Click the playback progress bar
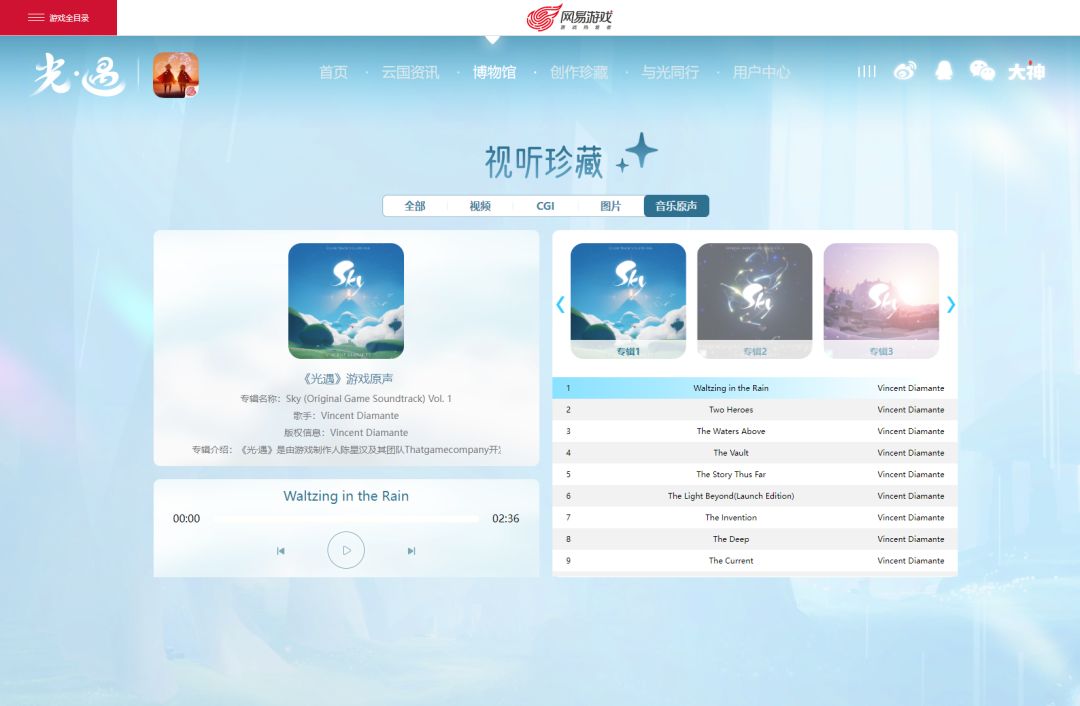The width and height of the screenshot is (1080, 706). [346, 519]
